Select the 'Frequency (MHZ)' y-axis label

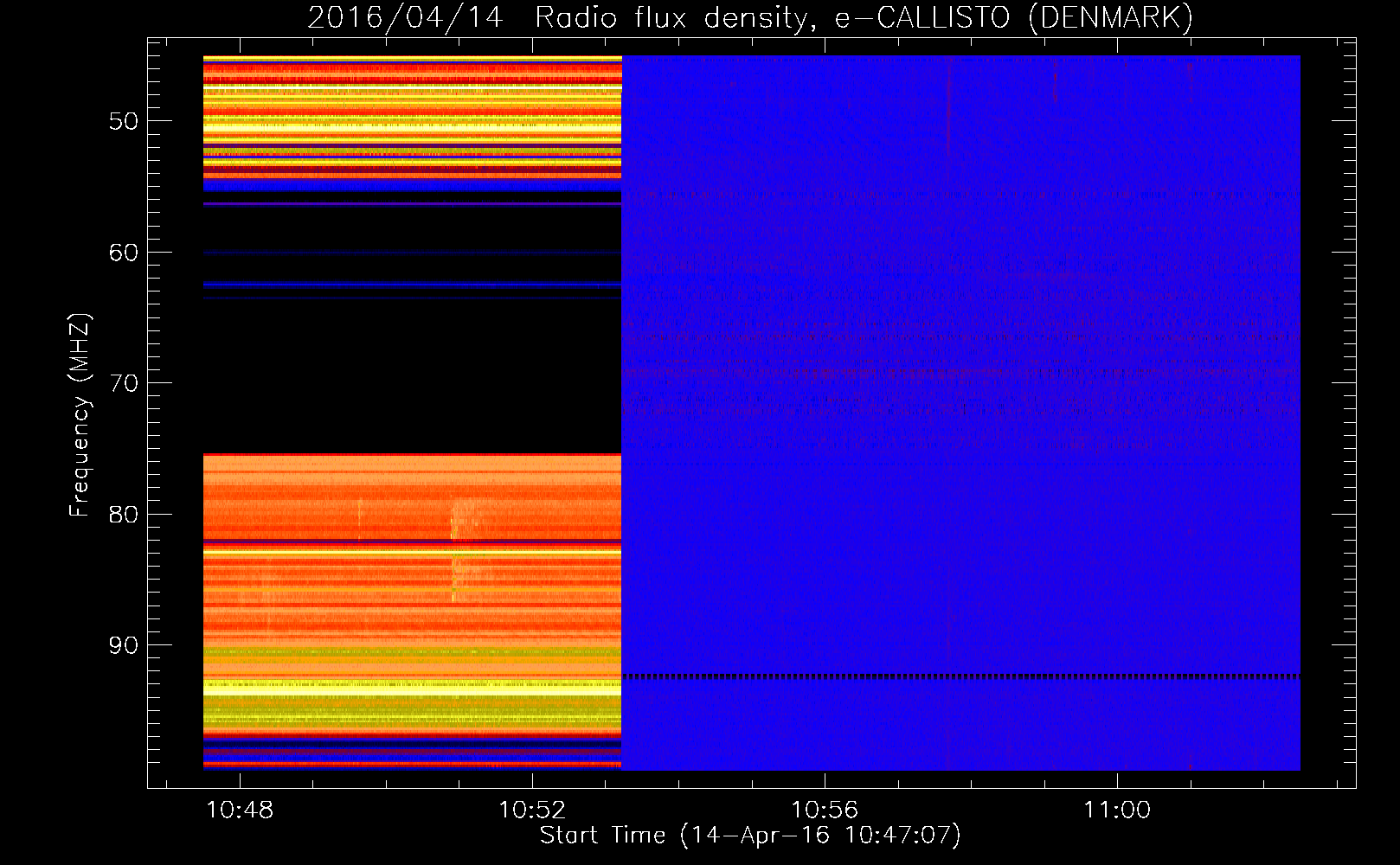click(x=80, y=415)
